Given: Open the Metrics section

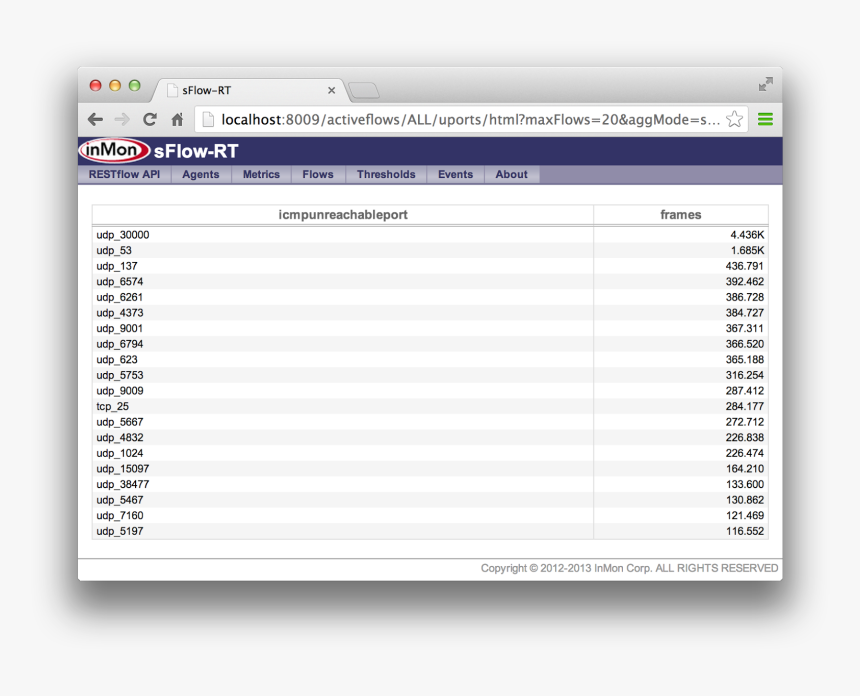Looking at the screenshot, I should pyautogui.click(x=261, y=174).
